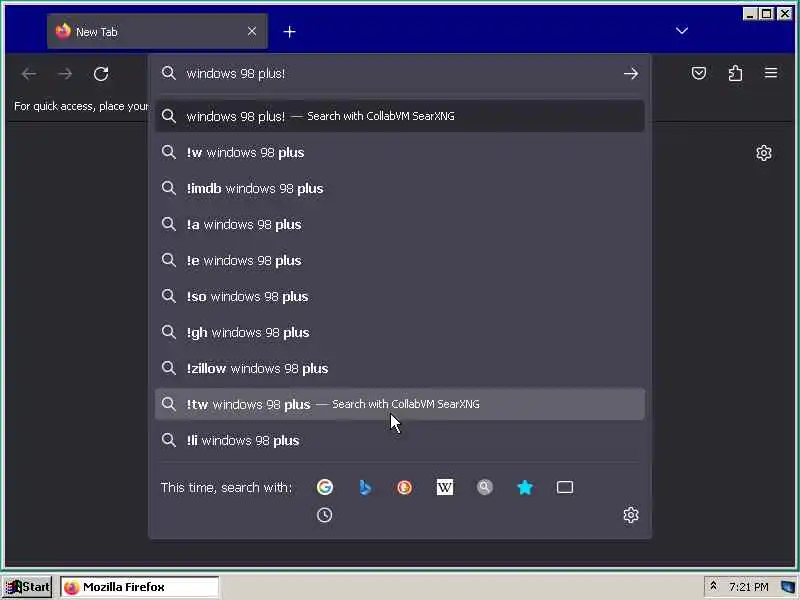The image size is (800, 600).
Task: Maximize the Firefox window
Action: (x=766, y=14)
